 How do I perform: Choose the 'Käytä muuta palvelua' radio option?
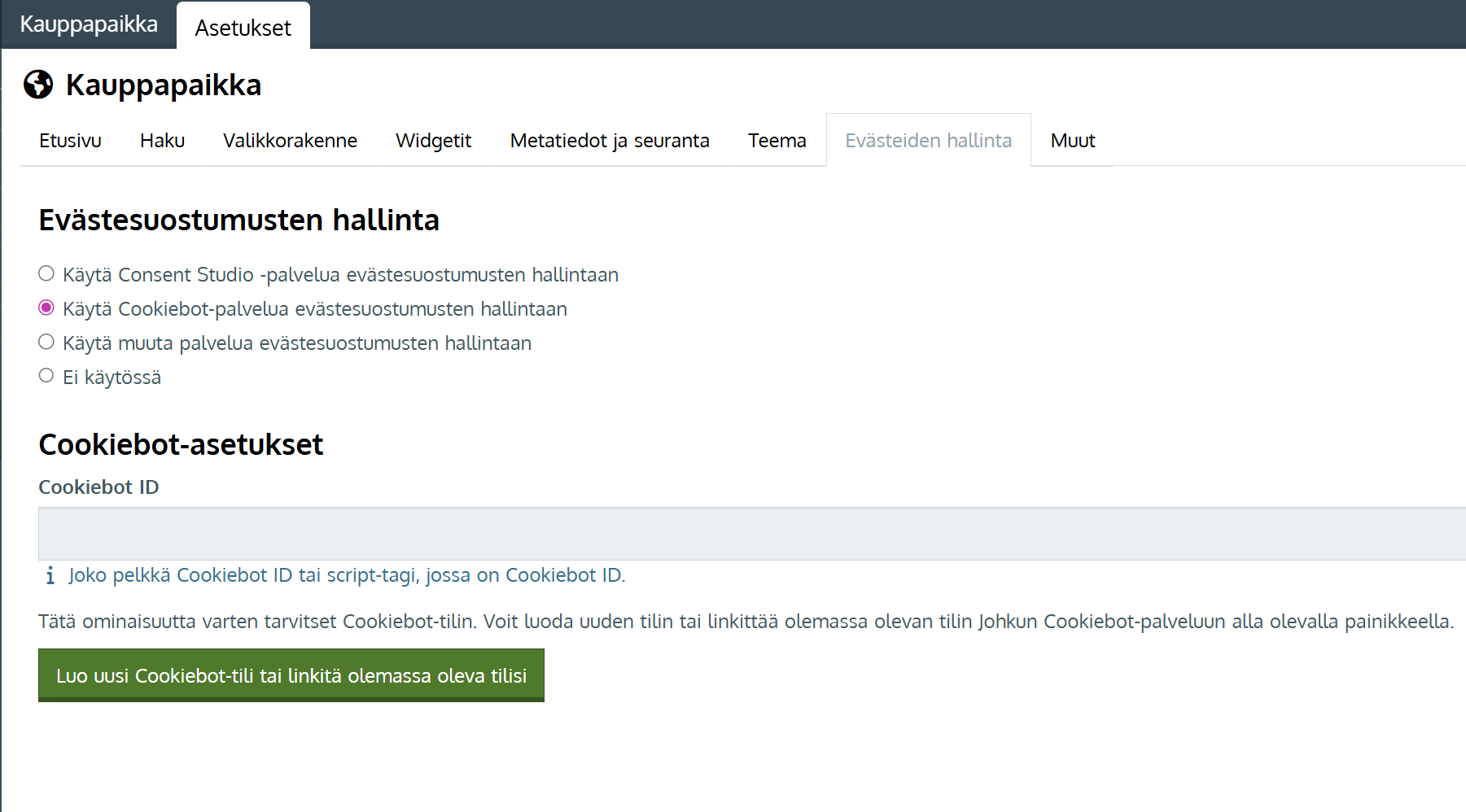click(46, 343)
